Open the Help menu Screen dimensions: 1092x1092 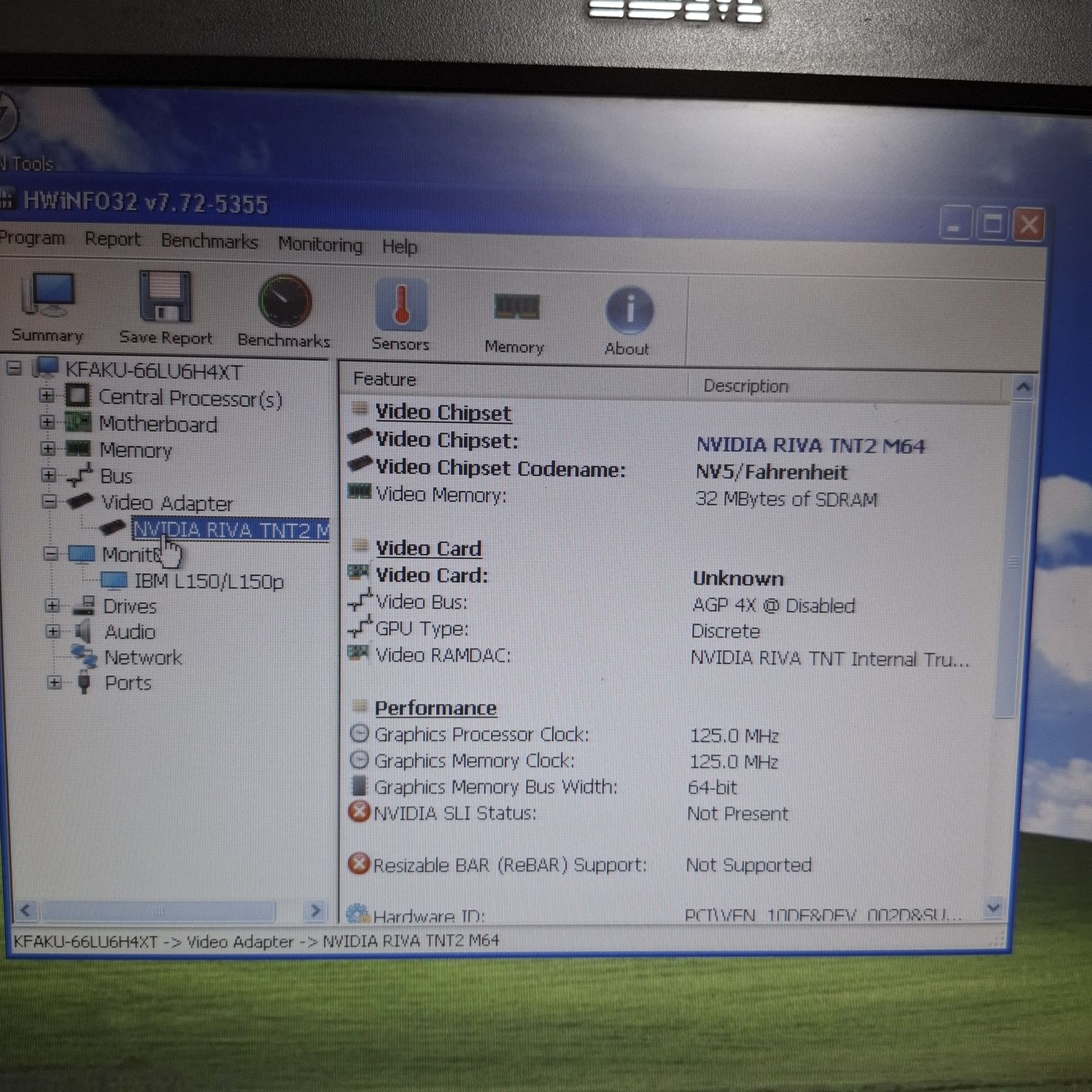click(399, 247)
